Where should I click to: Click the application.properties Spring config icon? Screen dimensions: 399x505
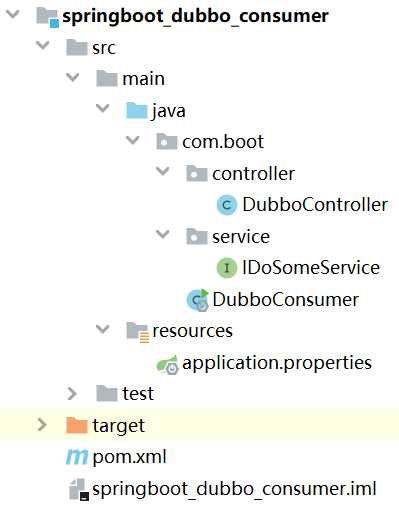click(167, 364)
